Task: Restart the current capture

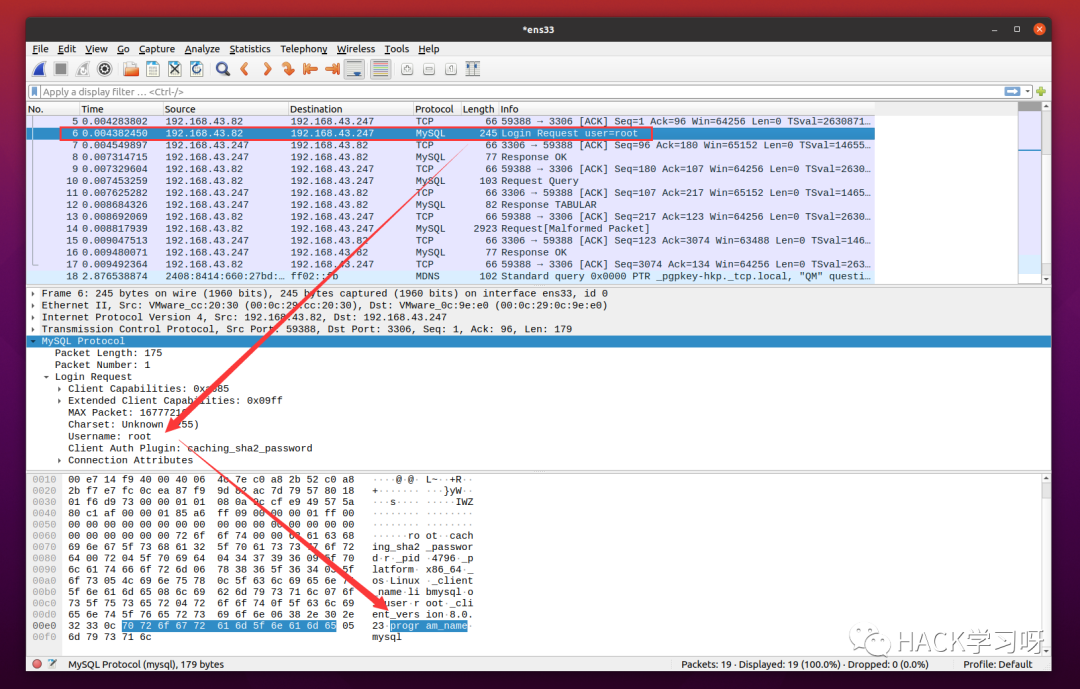Action: coord(83,69)
